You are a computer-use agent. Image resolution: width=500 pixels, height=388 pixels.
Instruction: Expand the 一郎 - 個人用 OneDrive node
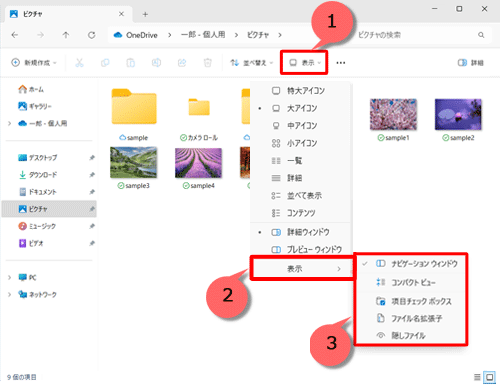coord(9,124)
